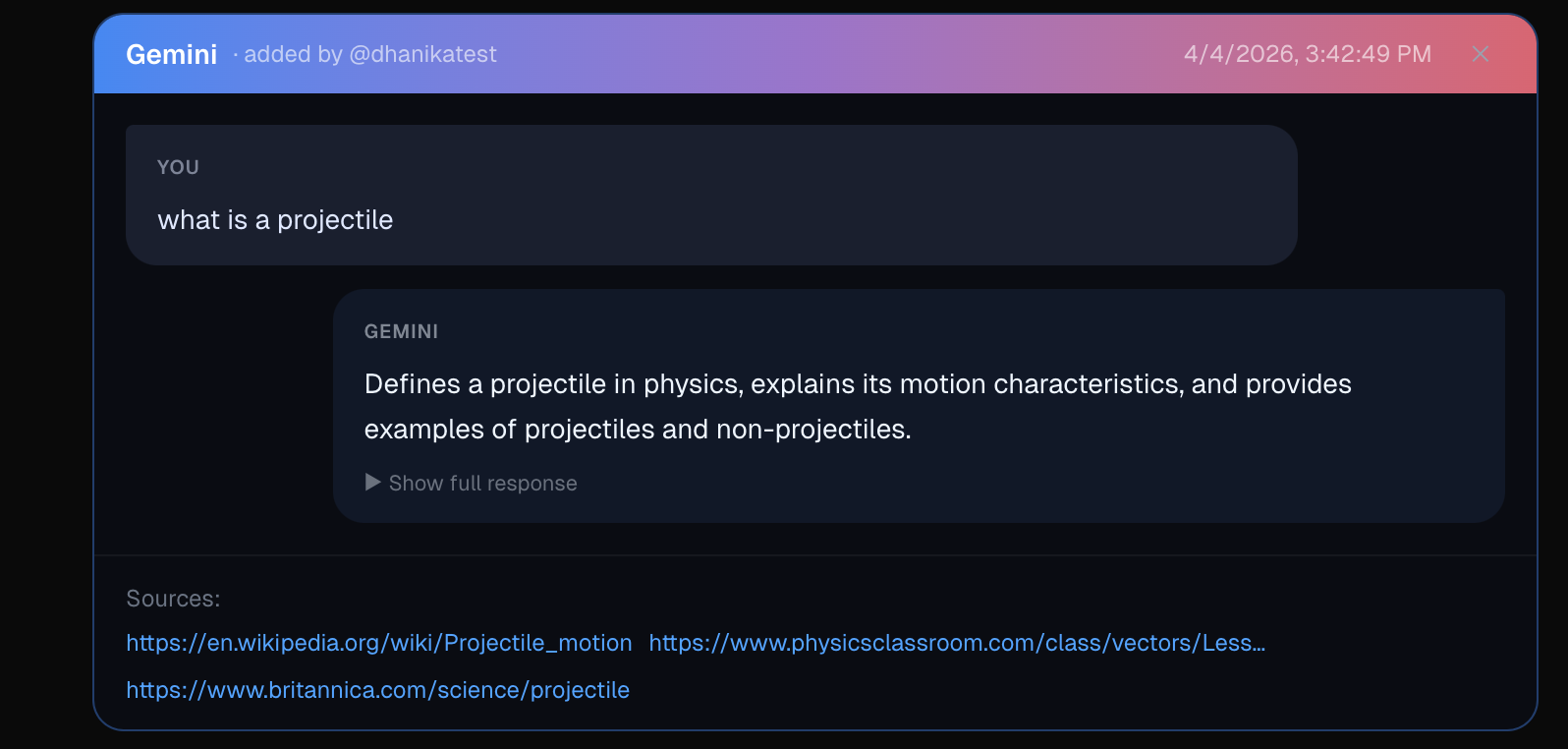Open the Britannica projectile source link
Viewport: 1568px width, 749px height.
[377, 690]
